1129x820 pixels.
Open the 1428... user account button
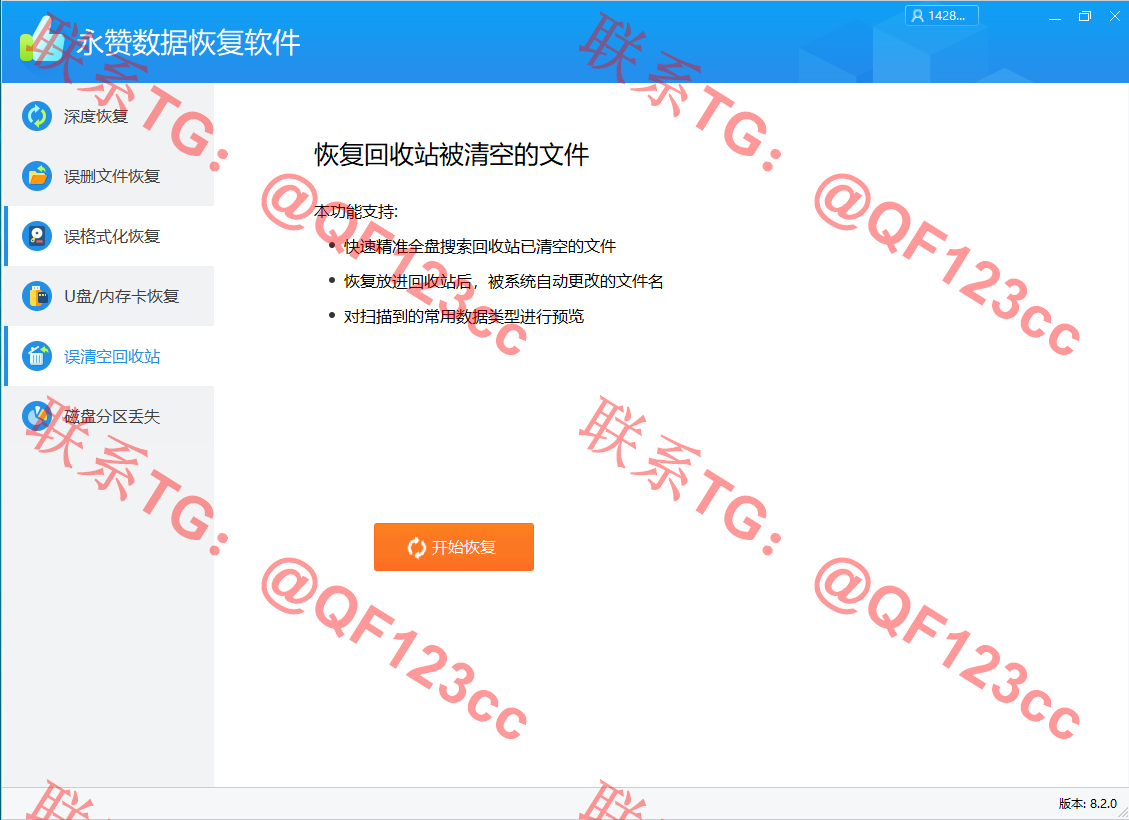coord(942,16)
